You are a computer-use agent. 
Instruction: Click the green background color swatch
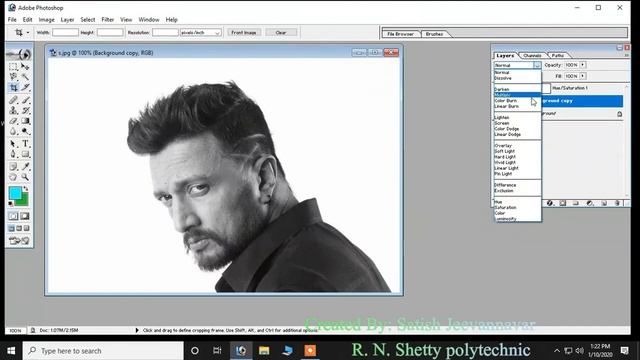click(x=24, y=201)
